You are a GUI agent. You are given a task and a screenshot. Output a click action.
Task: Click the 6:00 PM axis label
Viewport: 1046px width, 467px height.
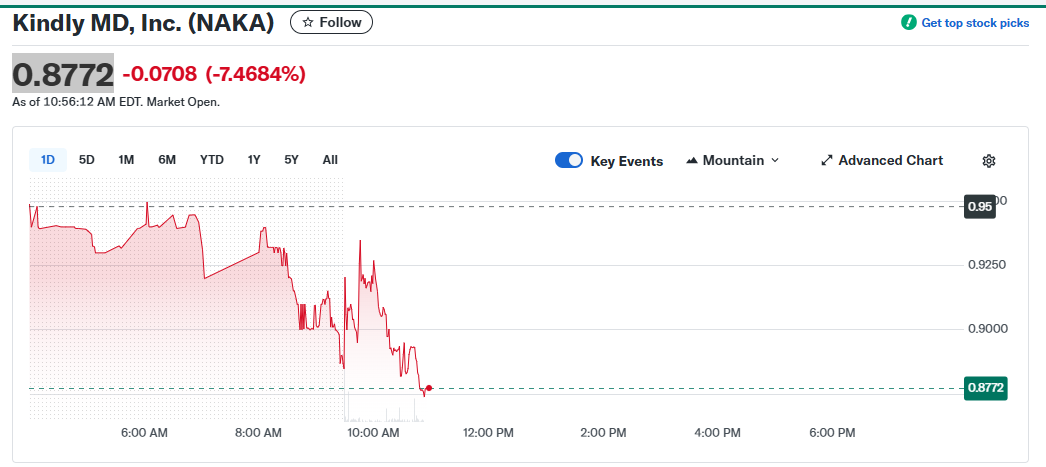coord(832,433)
